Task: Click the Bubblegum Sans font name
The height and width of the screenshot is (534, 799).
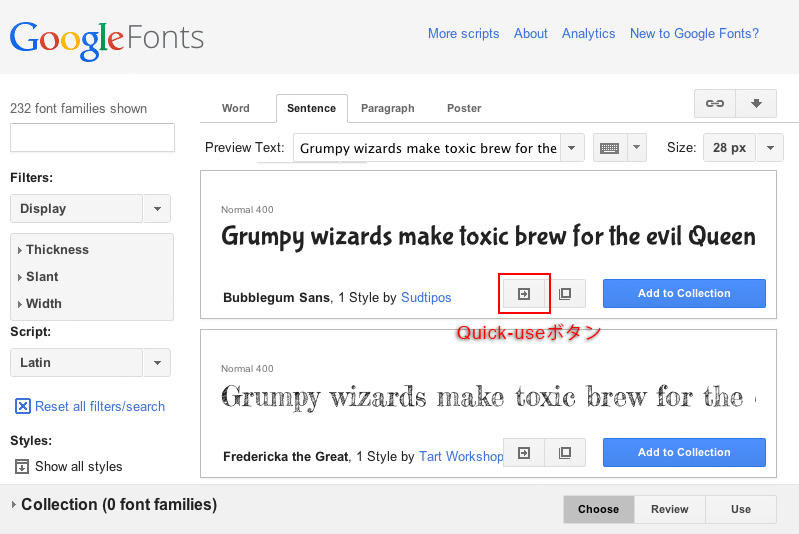Action: [276, 298]
